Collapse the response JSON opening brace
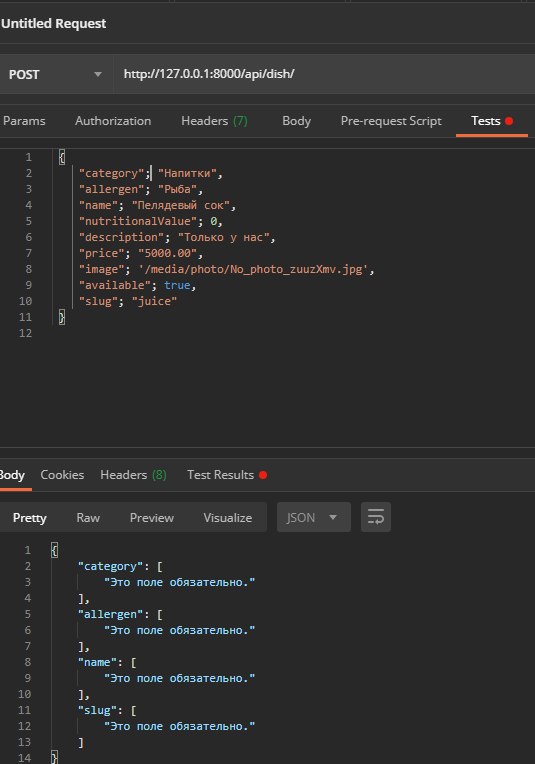This screenshot has width=535, height=764. [x=55, y=550]
